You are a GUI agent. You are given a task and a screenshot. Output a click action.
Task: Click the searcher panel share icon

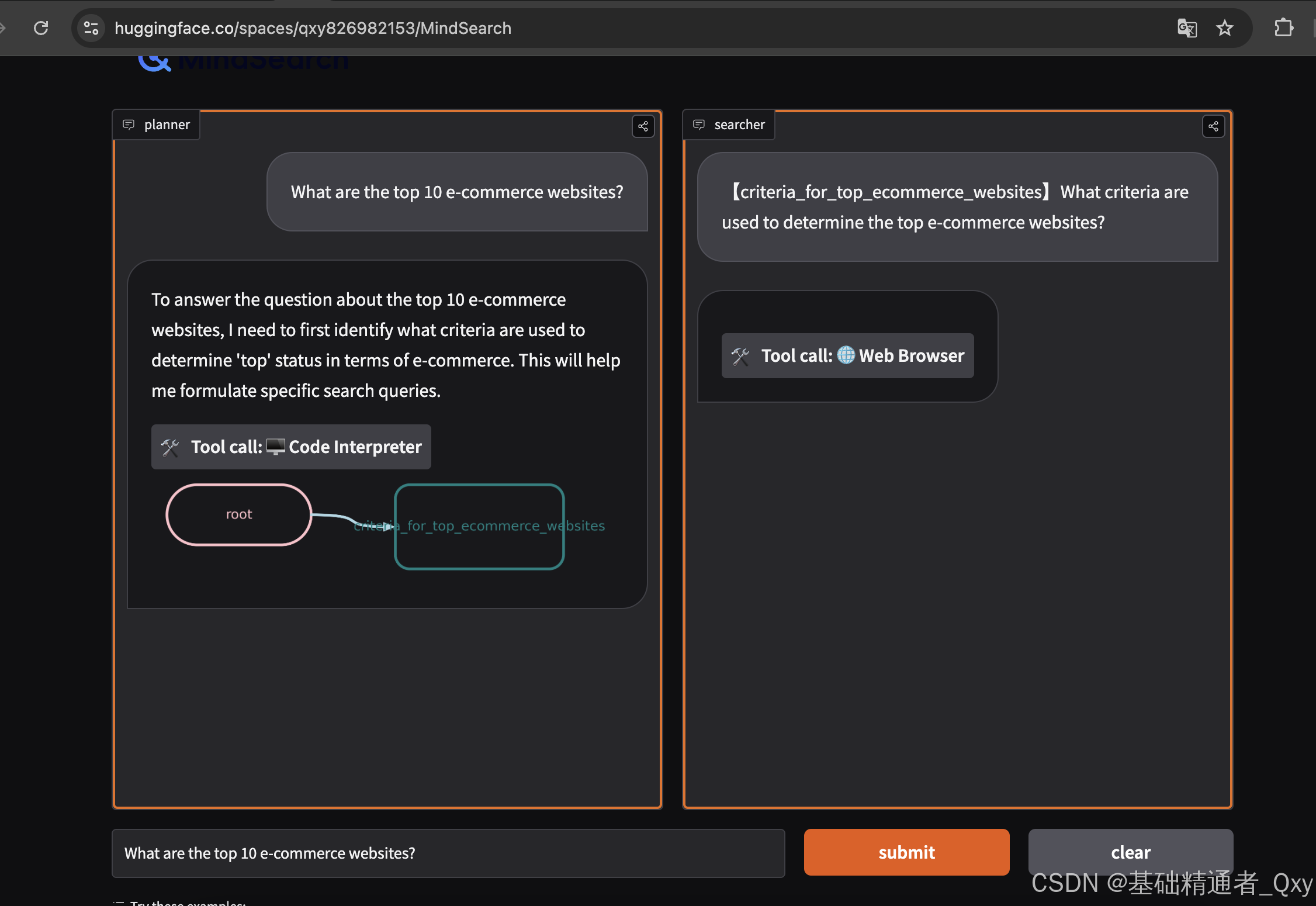pos(1213,126)
